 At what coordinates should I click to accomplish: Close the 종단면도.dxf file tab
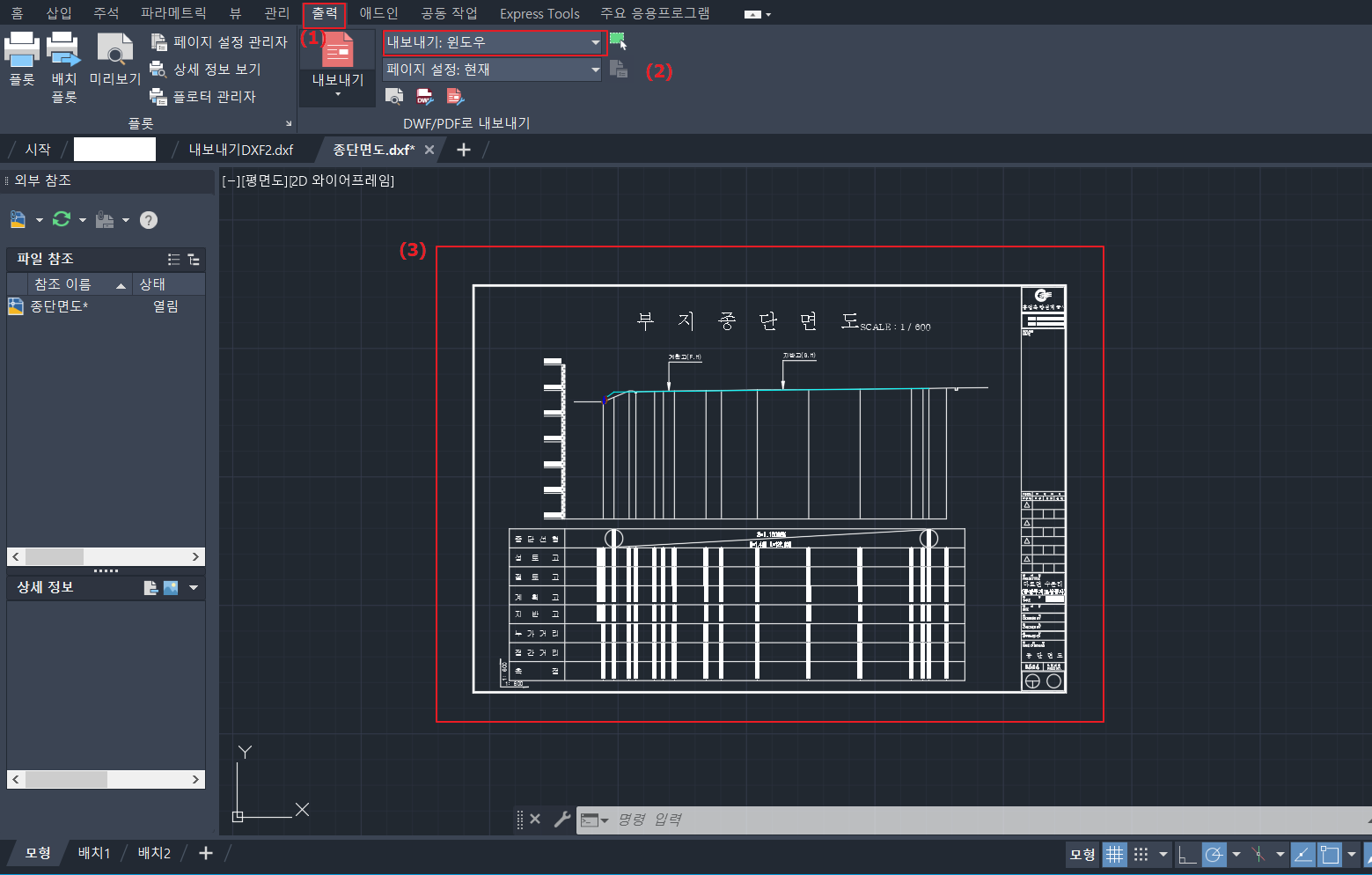[x=429, y=150]
